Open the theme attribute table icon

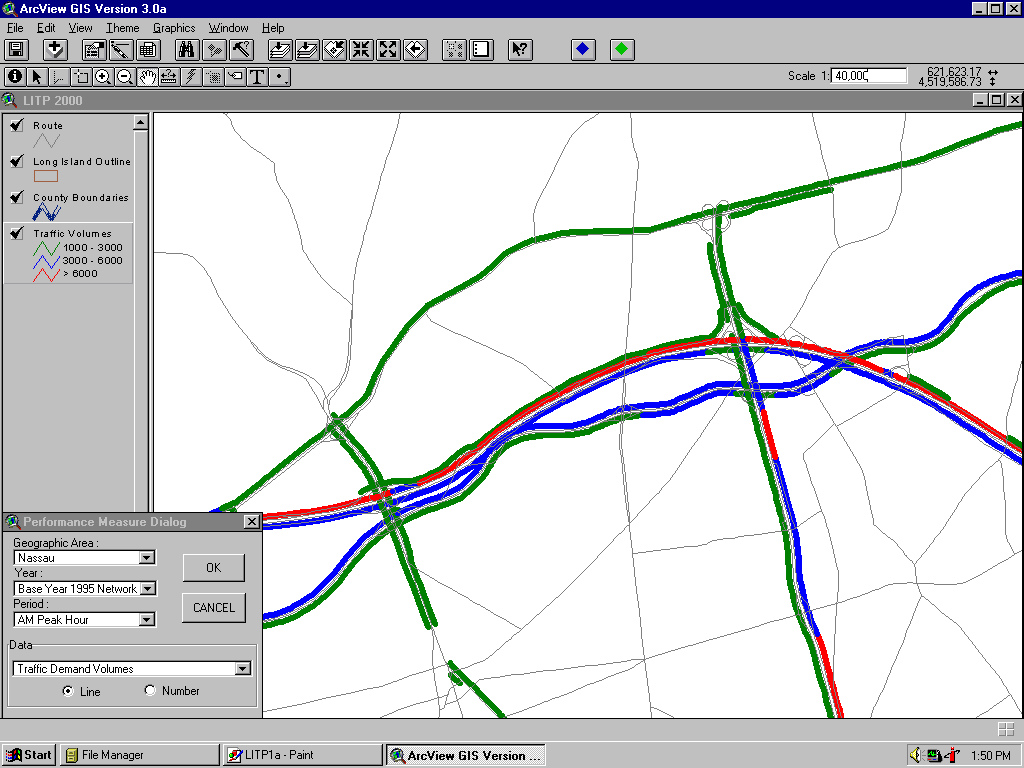[147, 49]
